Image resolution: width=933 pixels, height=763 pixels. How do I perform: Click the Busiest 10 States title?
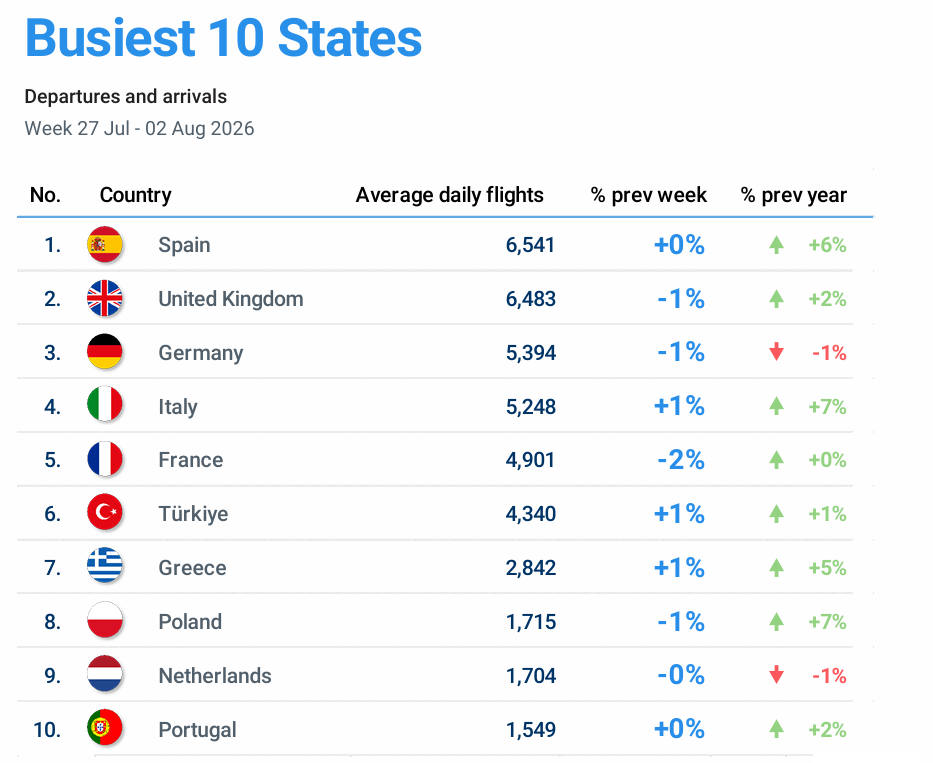[223, 38]
